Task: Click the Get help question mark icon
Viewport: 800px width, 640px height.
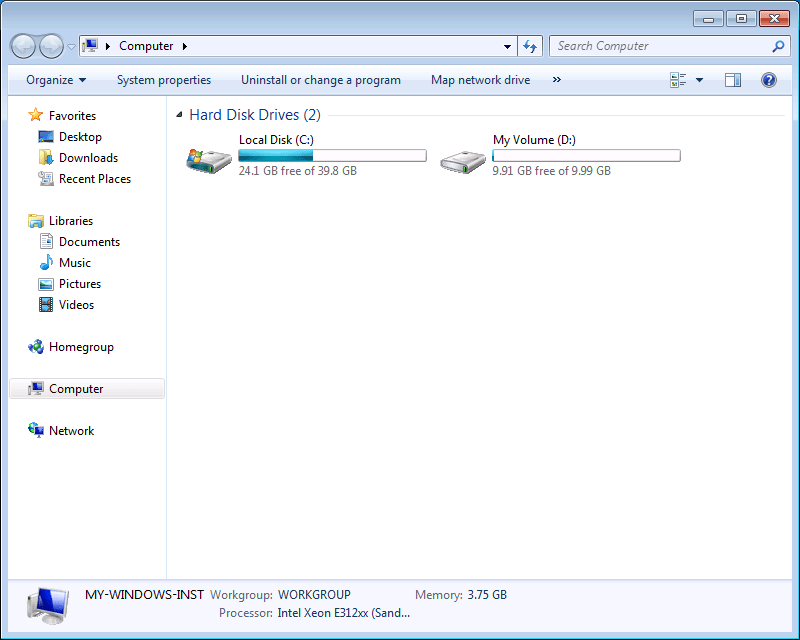Action: click(769, 80)
